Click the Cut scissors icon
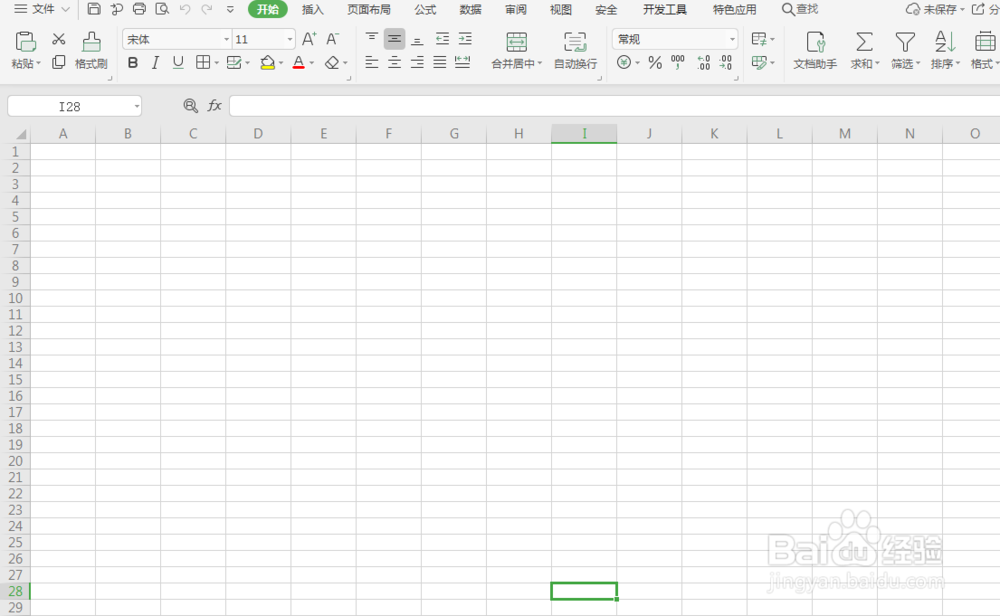 pyautogui.click(x=59, y=40)
